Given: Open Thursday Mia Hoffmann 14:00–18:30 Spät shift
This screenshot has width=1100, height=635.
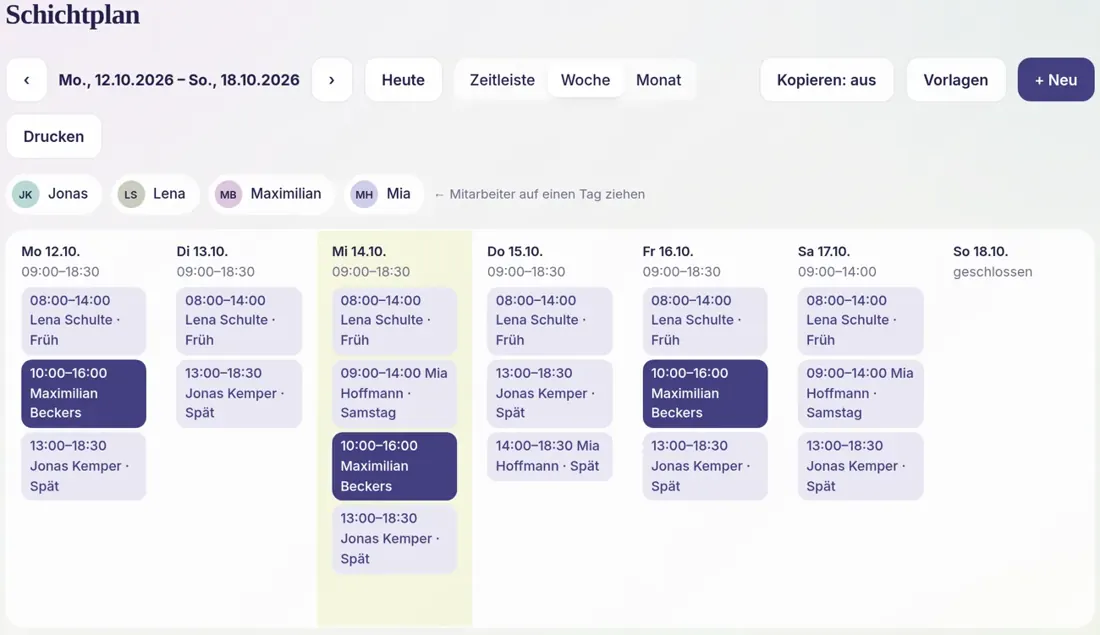Looking at the screenshot, I should 550,456.
